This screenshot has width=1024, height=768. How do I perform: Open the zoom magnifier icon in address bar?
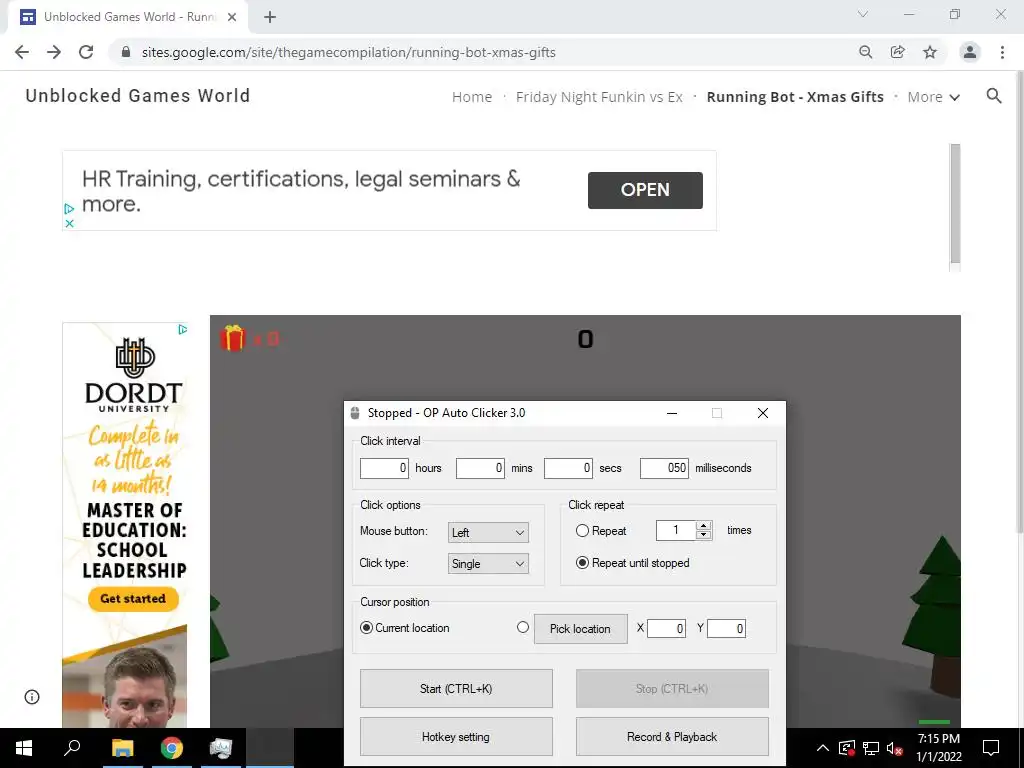point(865,52)
